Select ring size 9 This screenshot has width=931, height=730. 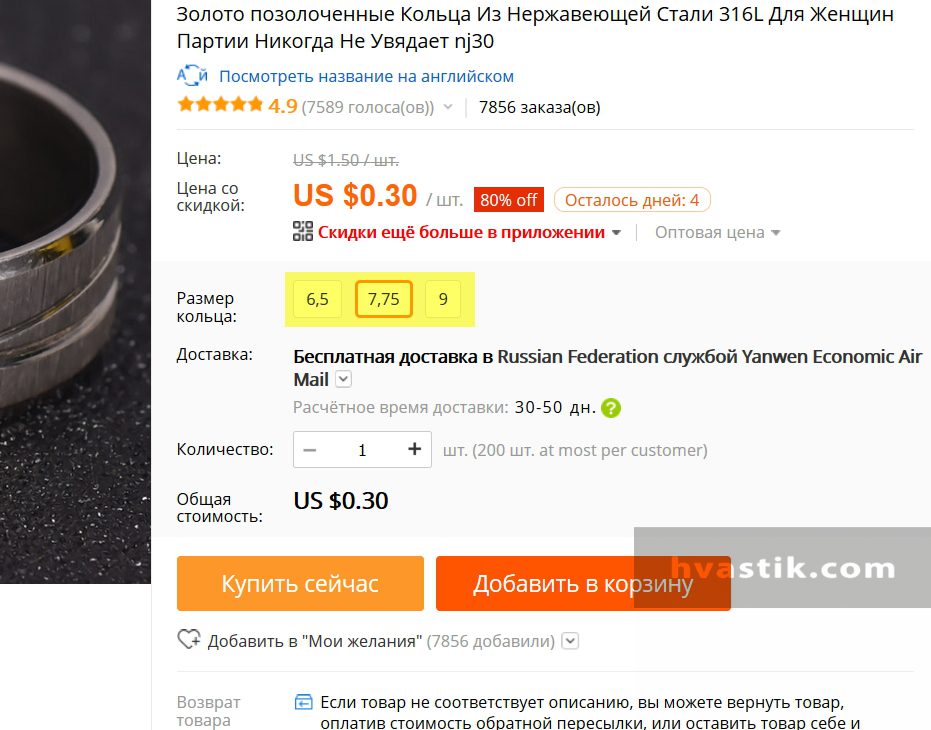click(443, 299)
